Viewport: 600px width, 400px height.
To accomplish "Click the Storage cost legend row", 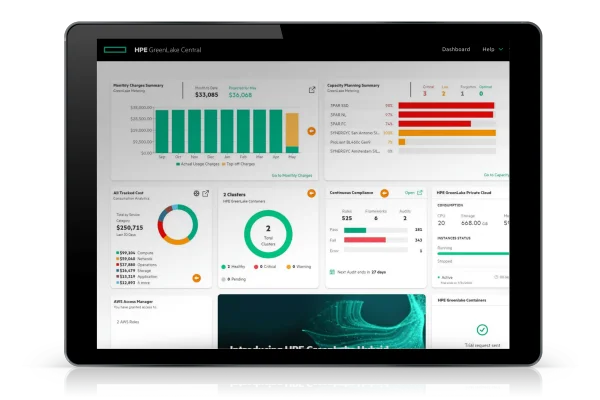I will tap(134, 271).
